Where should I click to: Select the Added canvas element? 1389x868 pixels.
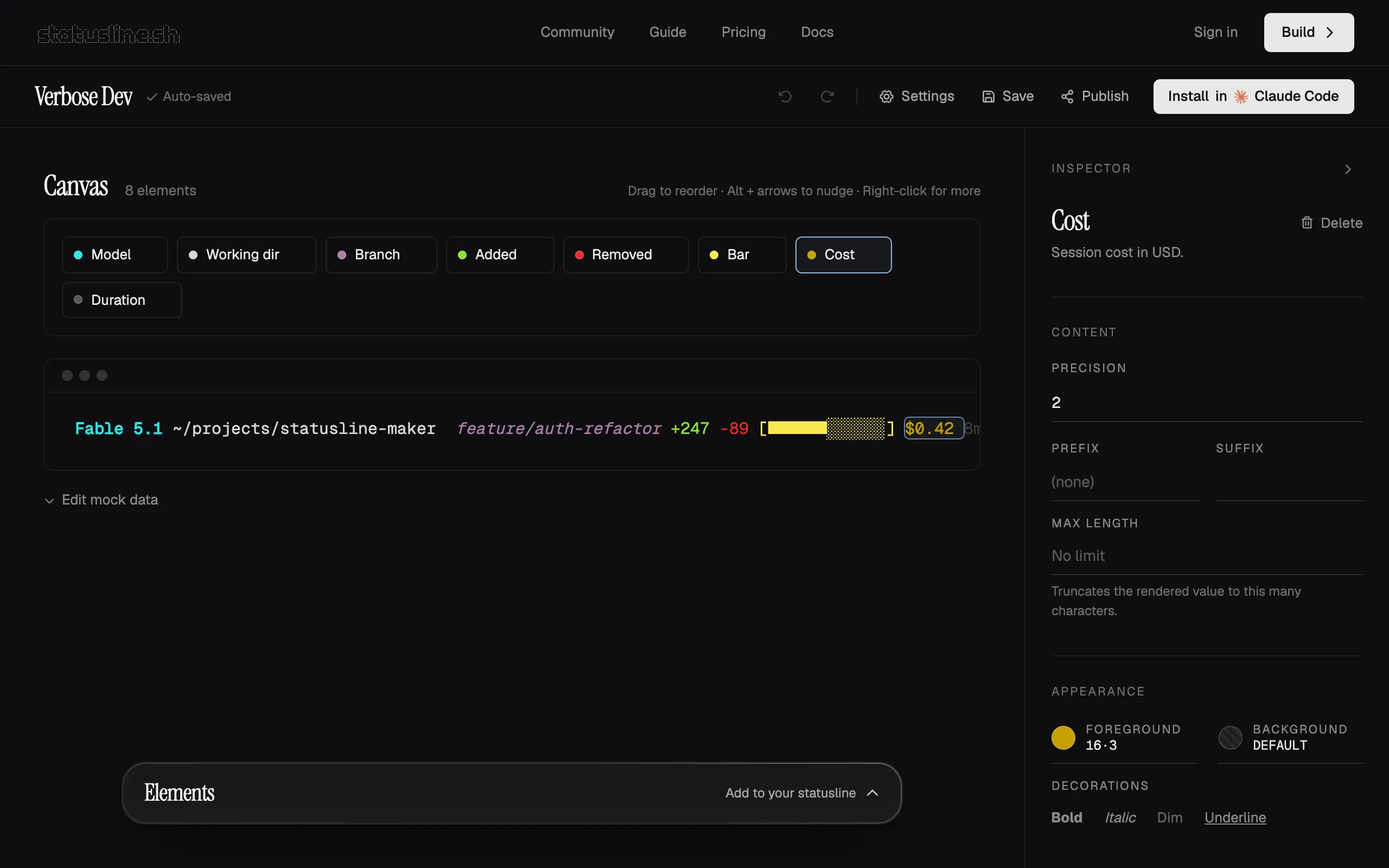(x=500, y=255)
